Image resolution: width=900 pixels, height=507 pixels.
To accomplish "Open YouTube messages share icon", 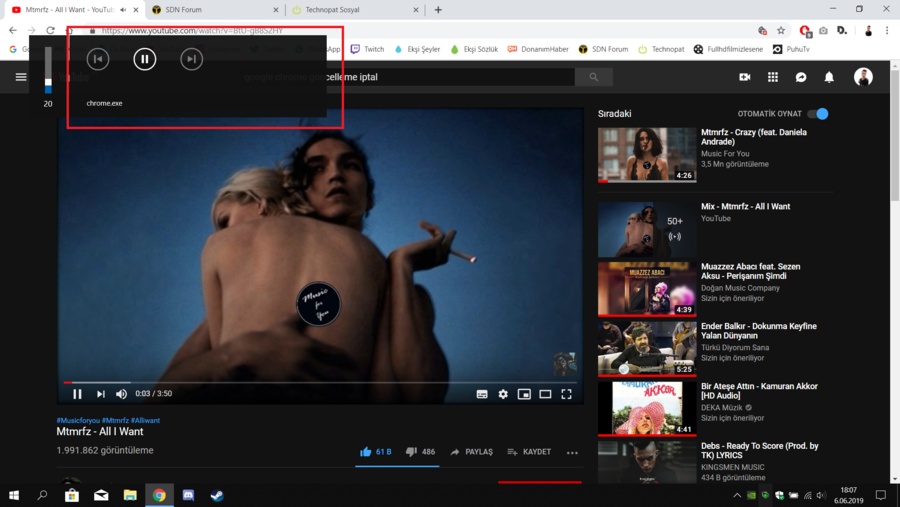I will click(x=801, y=77).
